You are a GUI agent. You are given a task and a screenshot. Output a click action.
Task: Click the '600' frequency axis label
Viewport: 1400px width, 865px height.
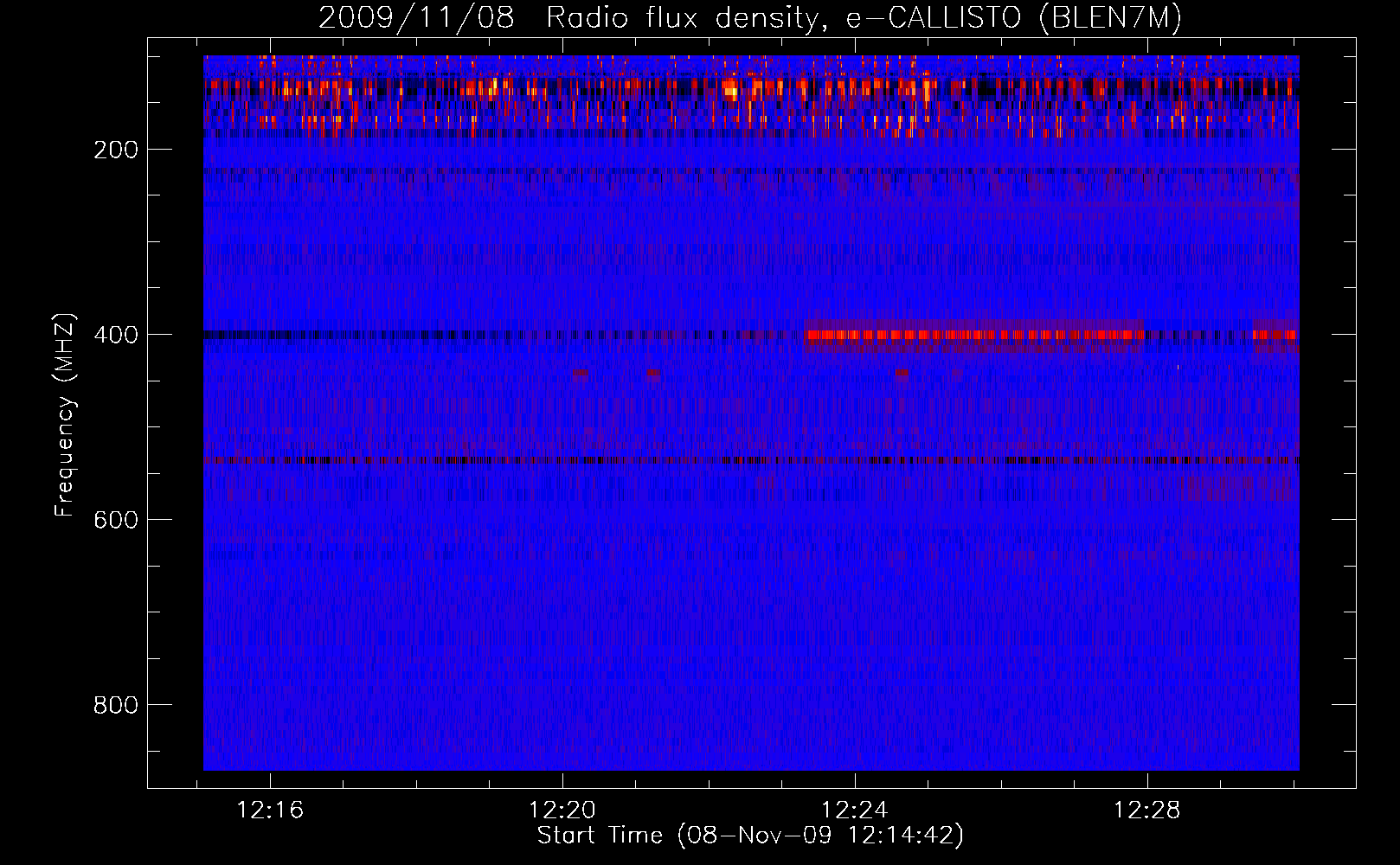116,520
